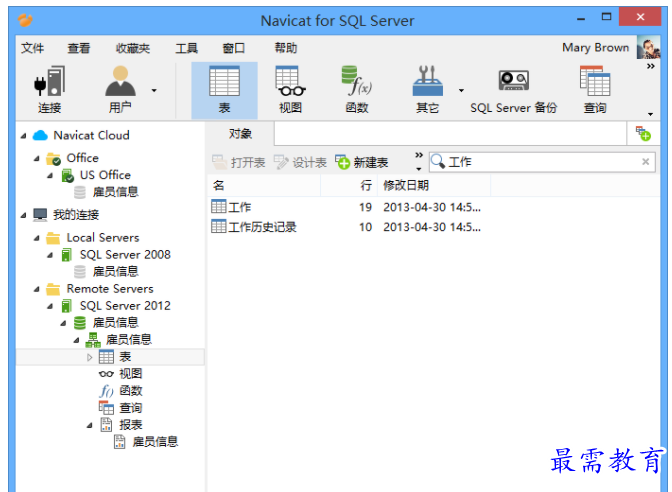Image resolution: width=672 pixels, height=492 pixels.
Task: Click the SQL Server 2008 server icon
Action: pos(66,255)
